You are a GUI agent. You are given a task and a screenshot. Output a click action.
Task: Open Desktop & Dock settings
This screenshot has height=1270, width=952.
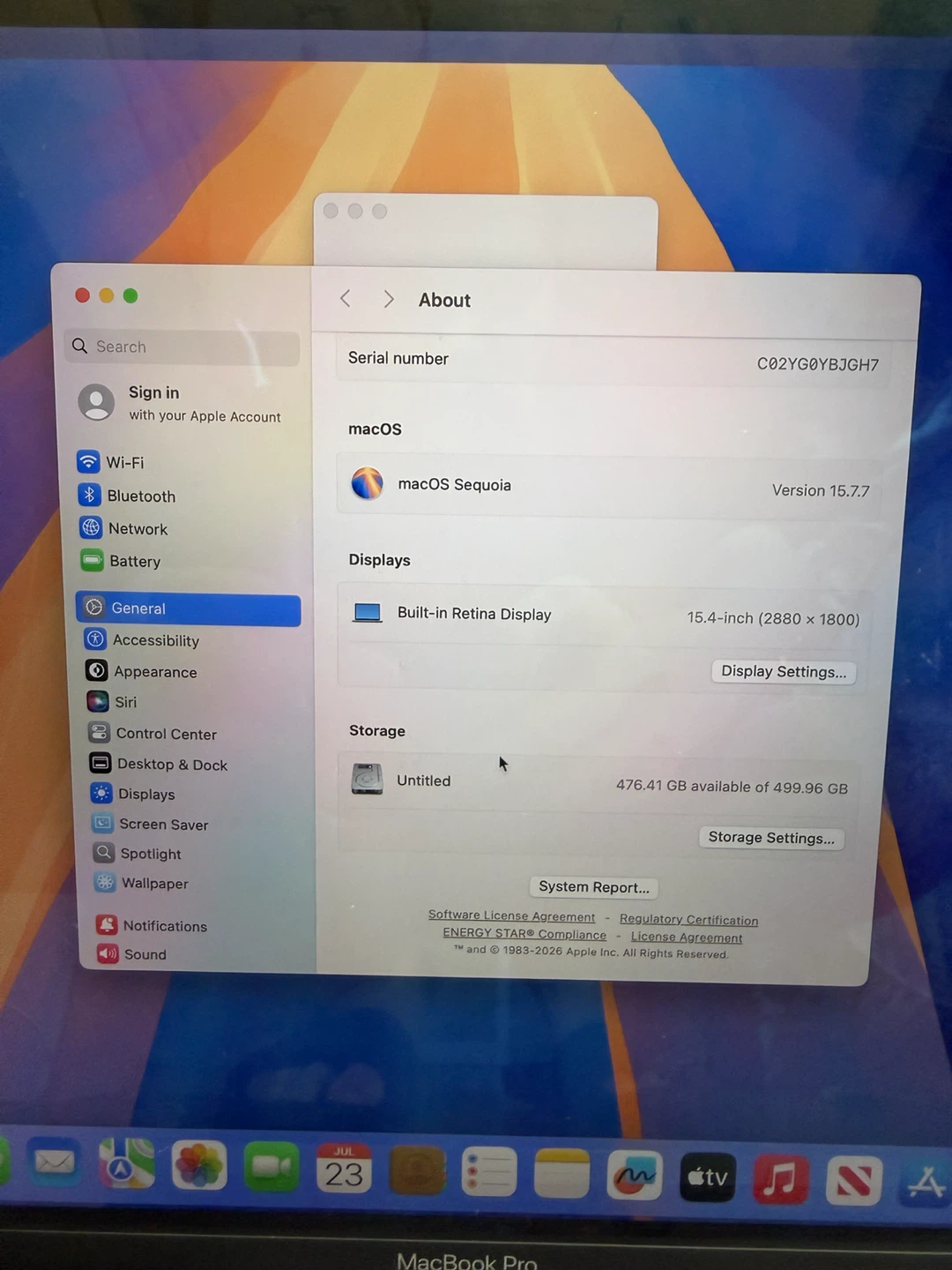coord(159,764)
